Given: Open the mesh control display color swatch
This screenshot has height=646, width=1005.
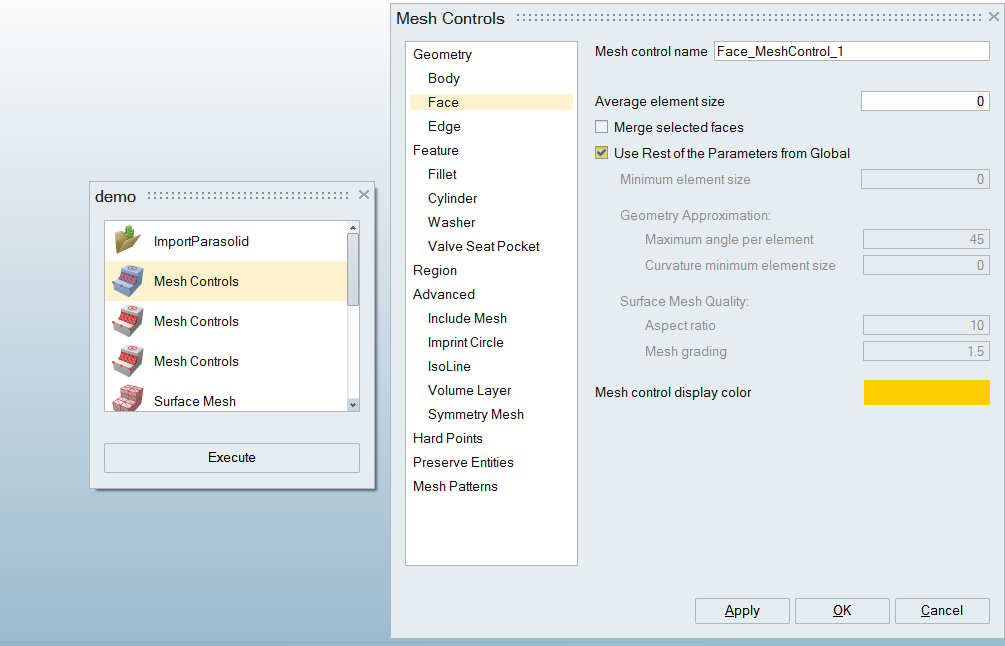Looking at the screenshot, I should click(x=926, y=392).
